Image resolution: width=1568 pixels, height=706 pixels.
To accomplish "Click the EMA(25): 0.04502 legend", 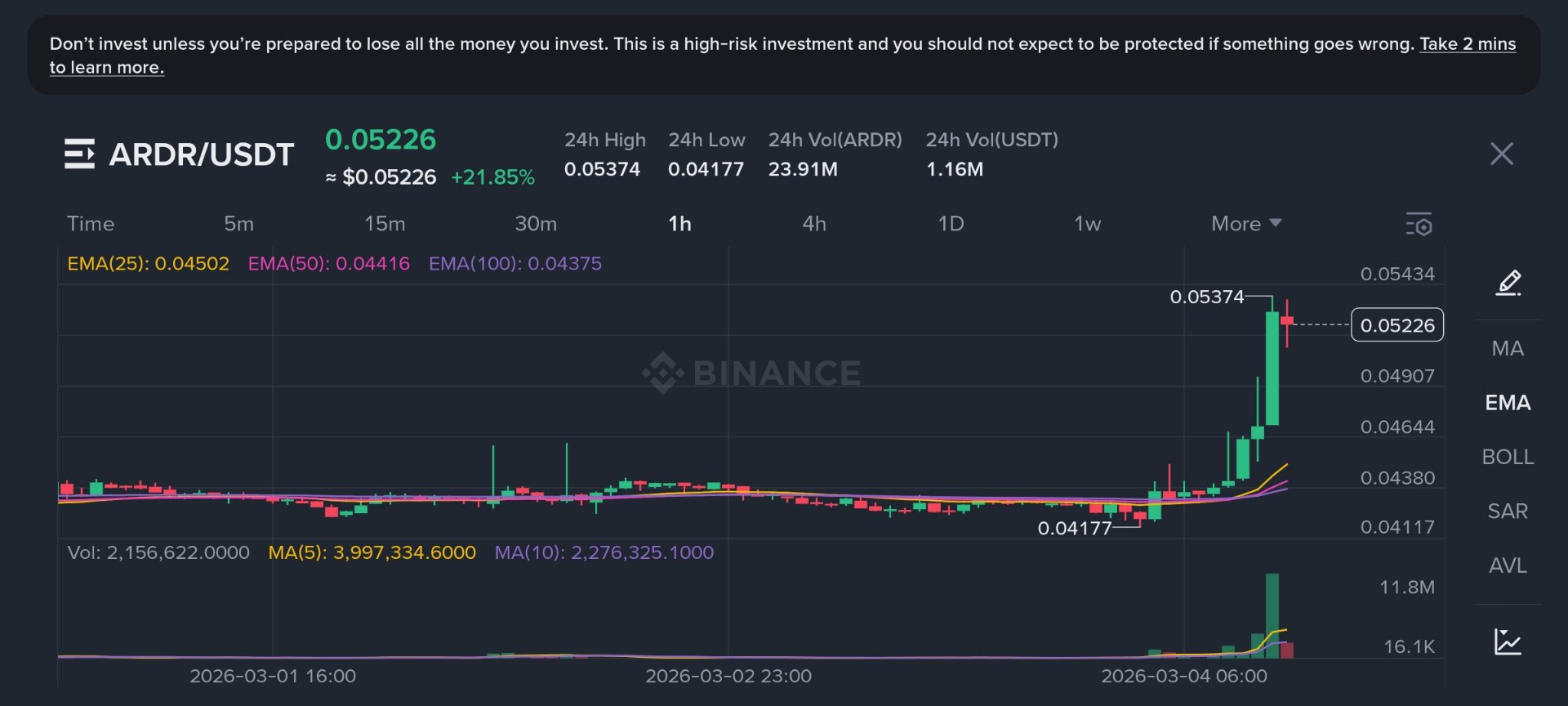I will [148, 264].
